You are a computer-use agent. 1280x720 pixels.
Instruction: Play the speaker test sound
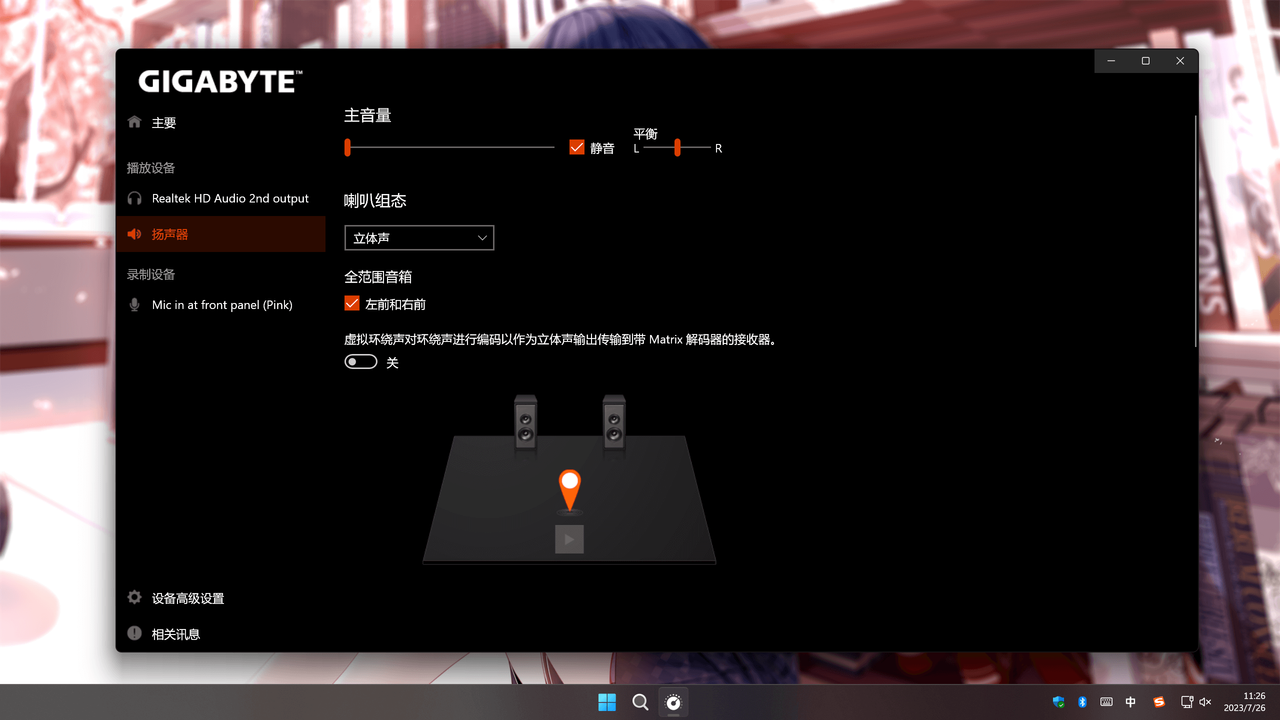click(x=569, y=539)
